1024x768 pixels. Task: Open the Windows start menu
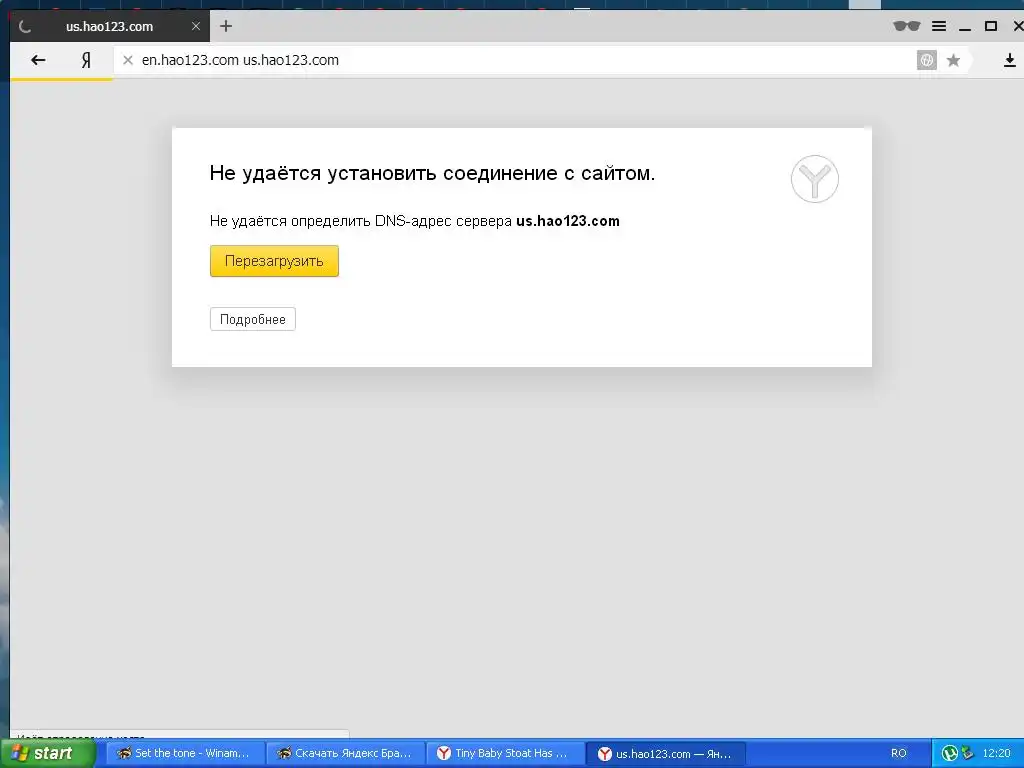[47, 753]
